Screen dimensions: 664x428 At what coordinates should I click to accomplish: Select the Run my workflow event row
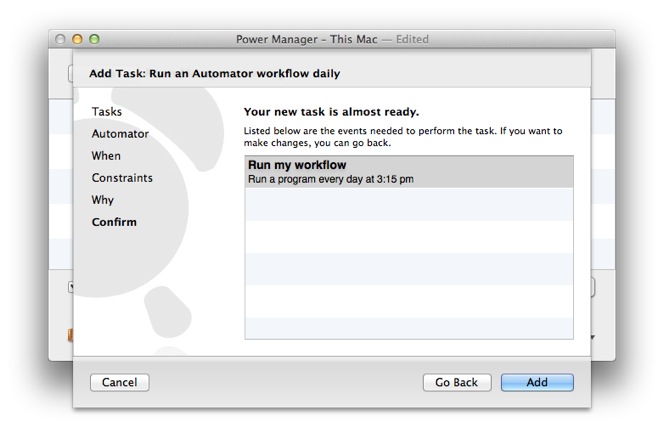(409, 172)
